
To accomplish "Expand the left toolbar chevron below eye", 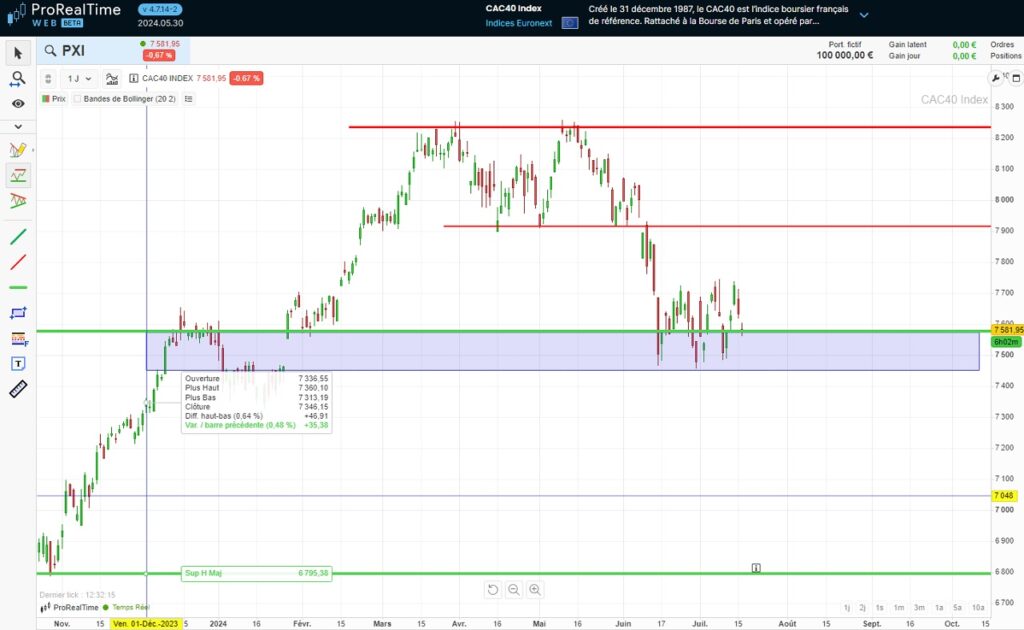I will tap(18, 126).
